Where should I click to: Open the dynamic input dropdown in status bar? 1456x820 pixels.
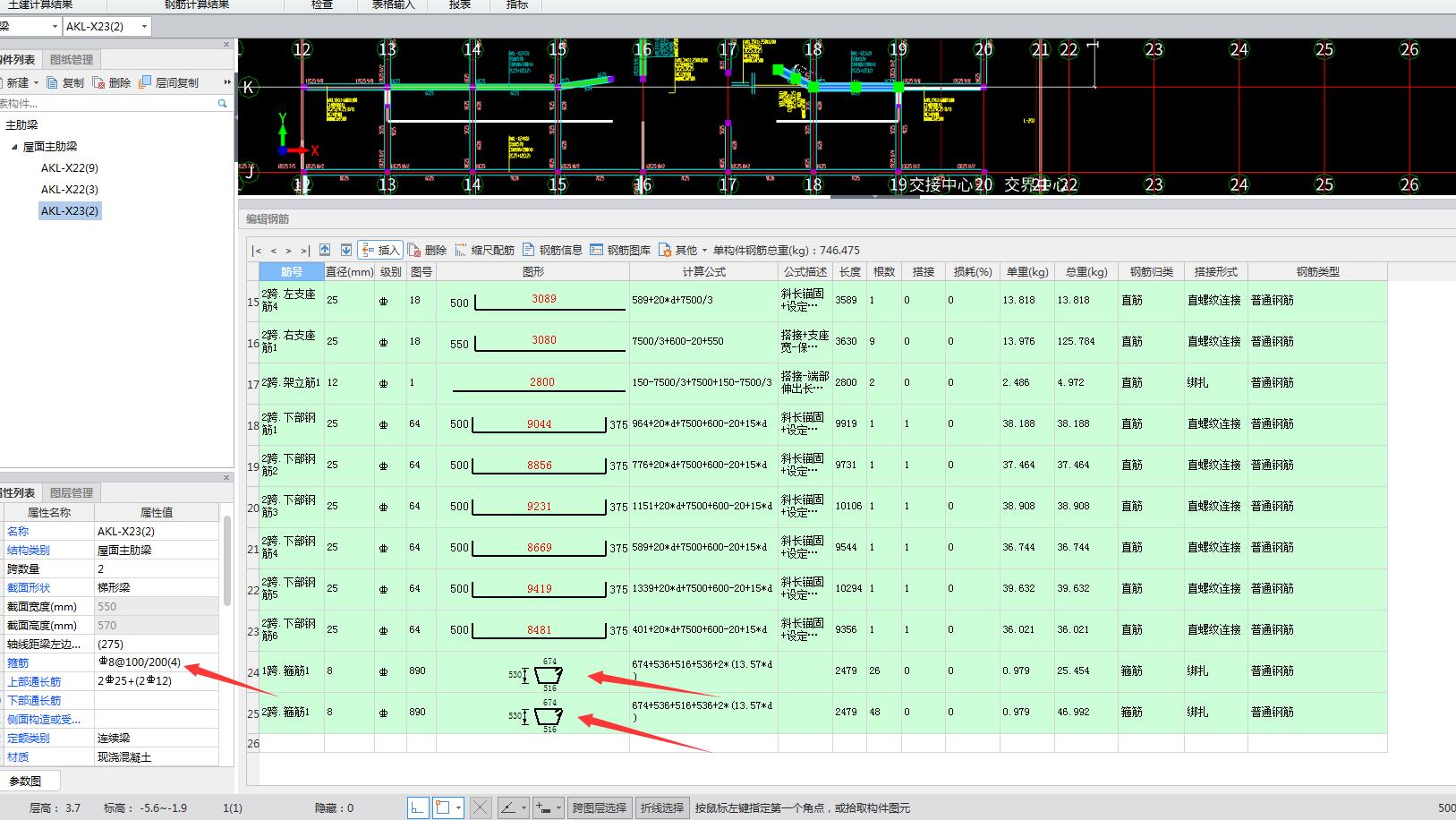(x=558, y=807)
